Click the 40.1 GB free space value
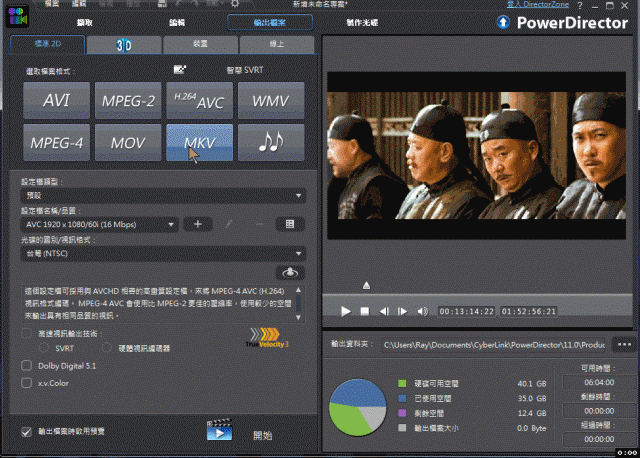Viewport: 640px width, 458px height. click(532, 384)
